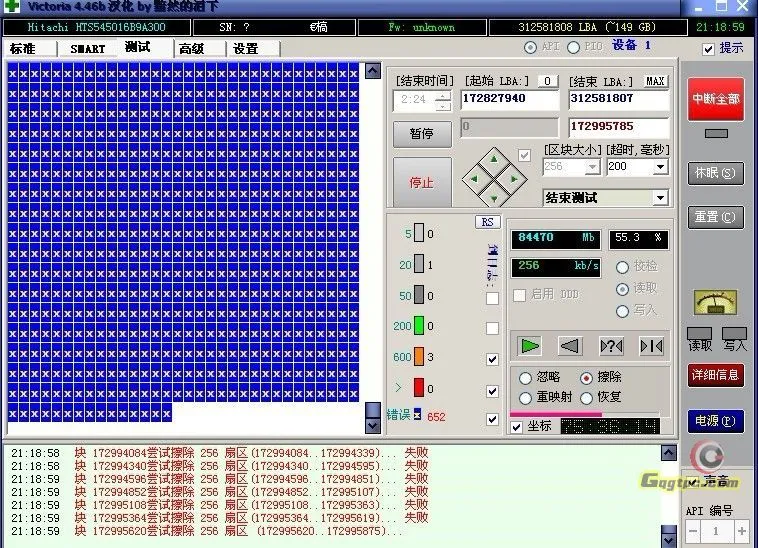Toggle the checkbox beside the 600 ms row
The width and height of the screenshot is (758, 548).
(492, 360)
